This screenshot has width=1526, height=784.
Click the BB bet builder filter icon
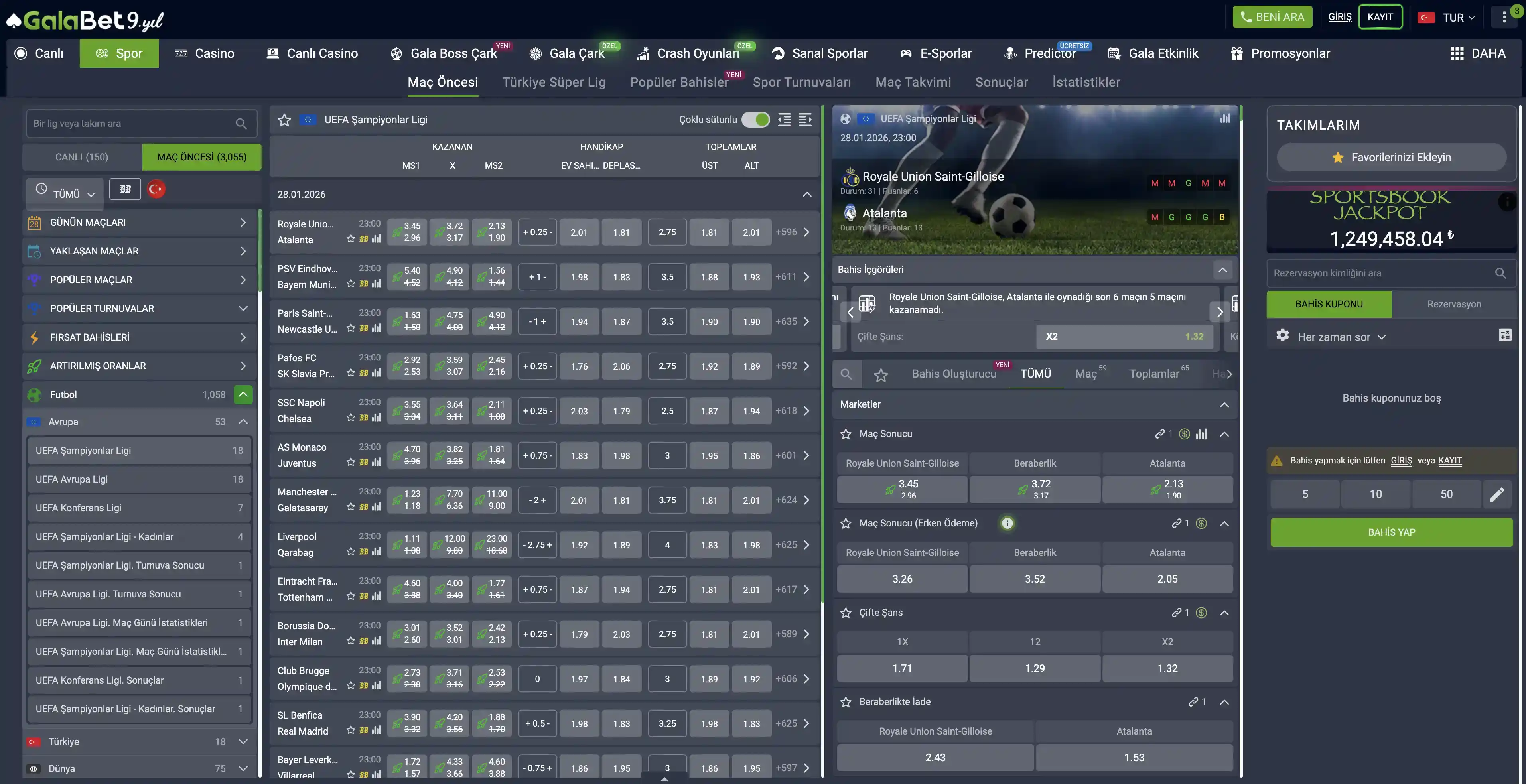point(125,189)
